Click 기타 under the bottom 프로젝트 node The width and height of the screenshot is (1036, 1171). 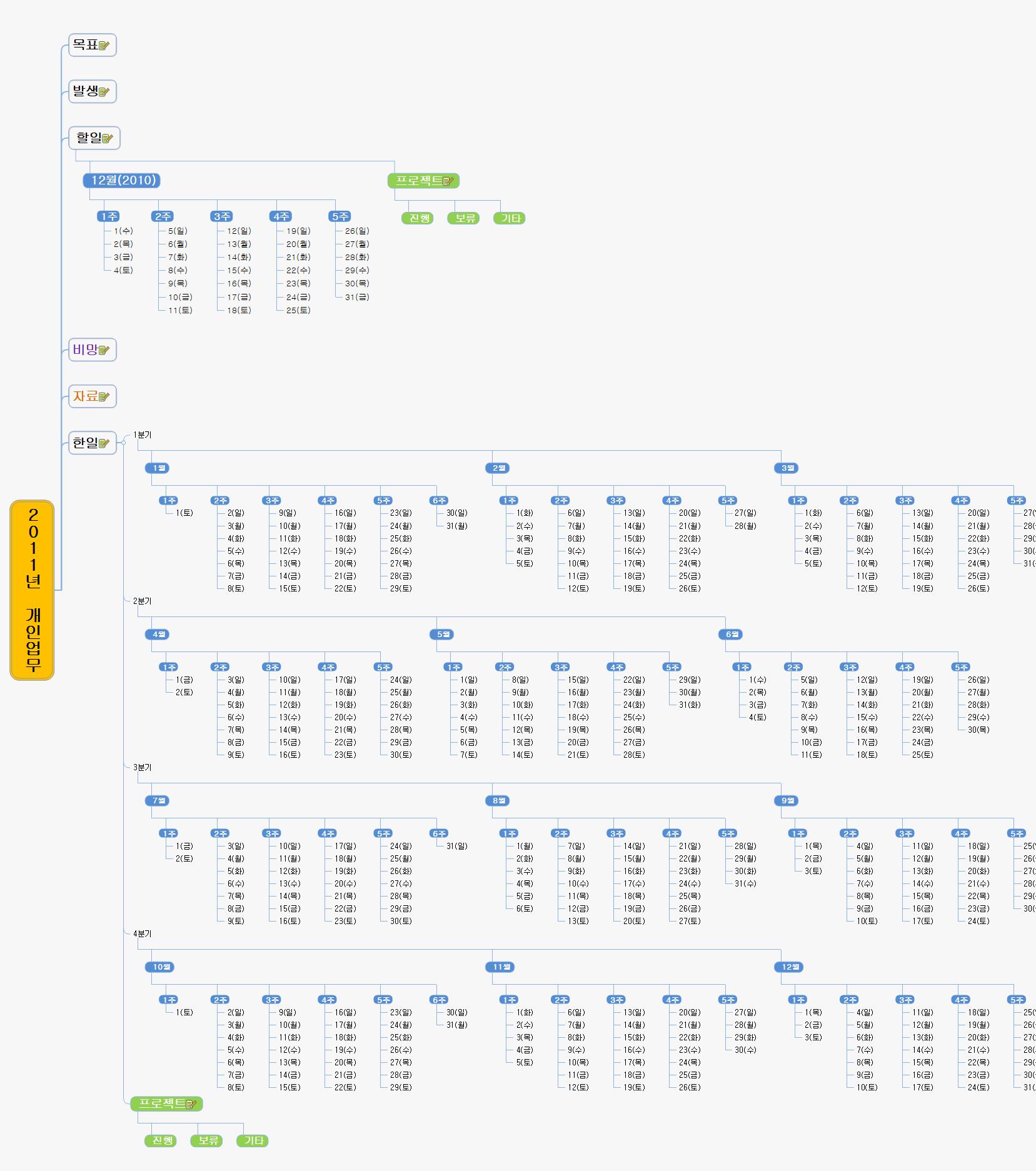(253, 1140)
